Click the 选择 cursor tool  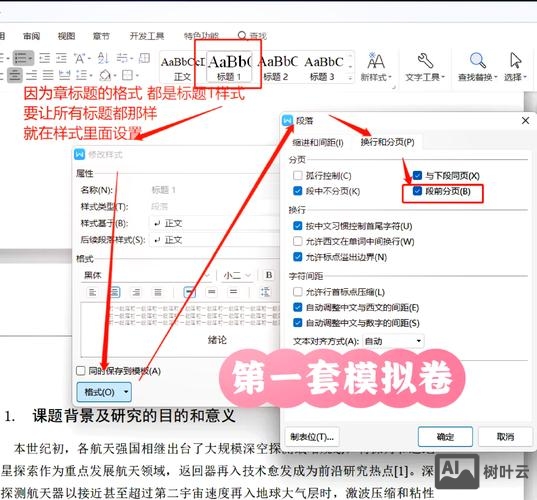point(515,67)
